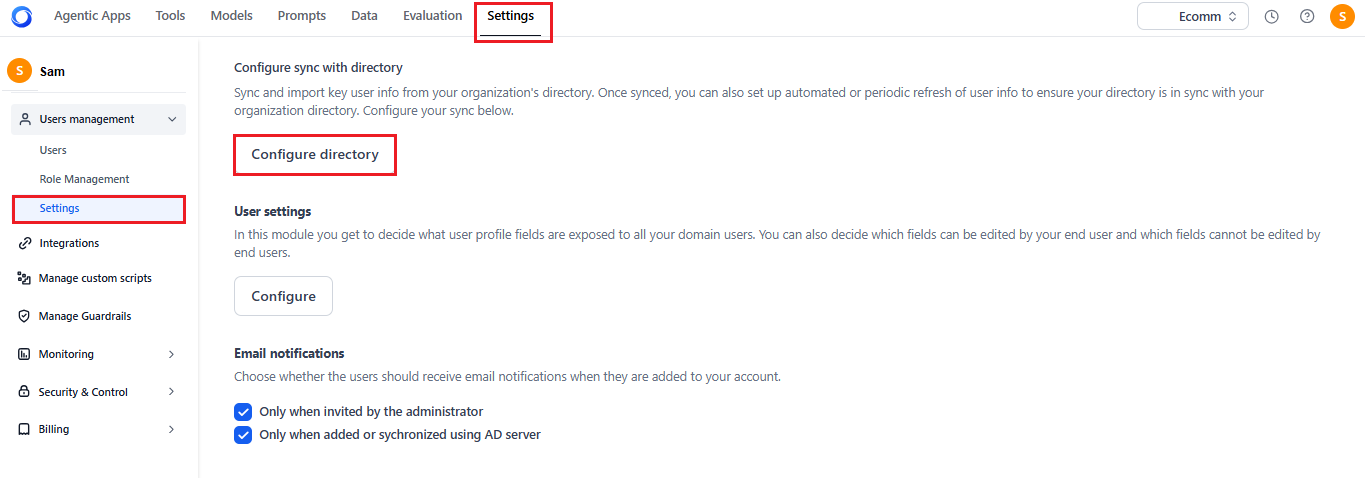The width and height of the screenshot is (1365, 478).
Task: Open Users in the sidebar
Action: (53, 150)
